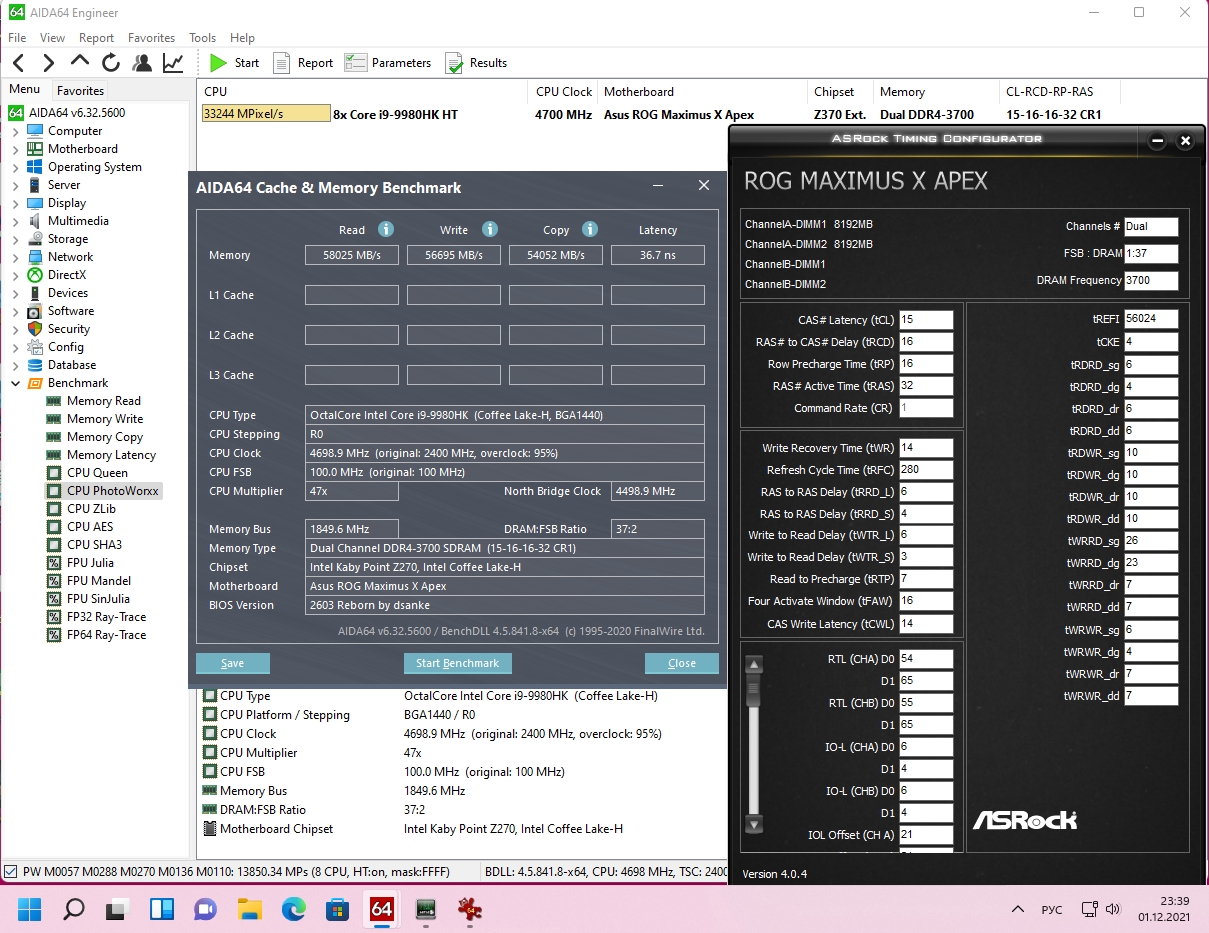The width and height of the screenshot is (1209, 933).
Task: Click Close in the benchmark dialog
Action: tap(682, 663)
